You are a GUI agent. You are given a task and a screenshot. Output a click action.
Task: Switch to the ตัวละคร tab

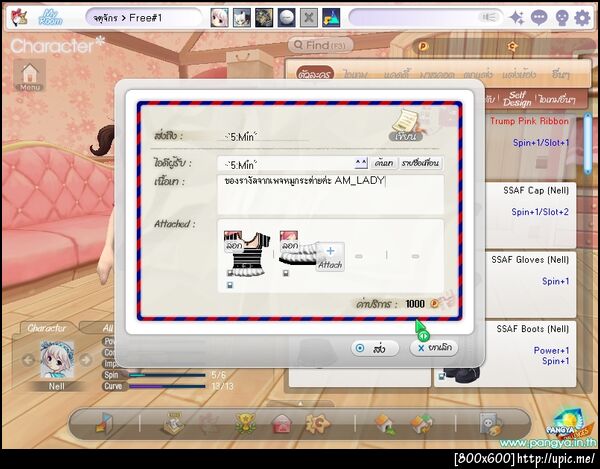(x=314, y=74)
